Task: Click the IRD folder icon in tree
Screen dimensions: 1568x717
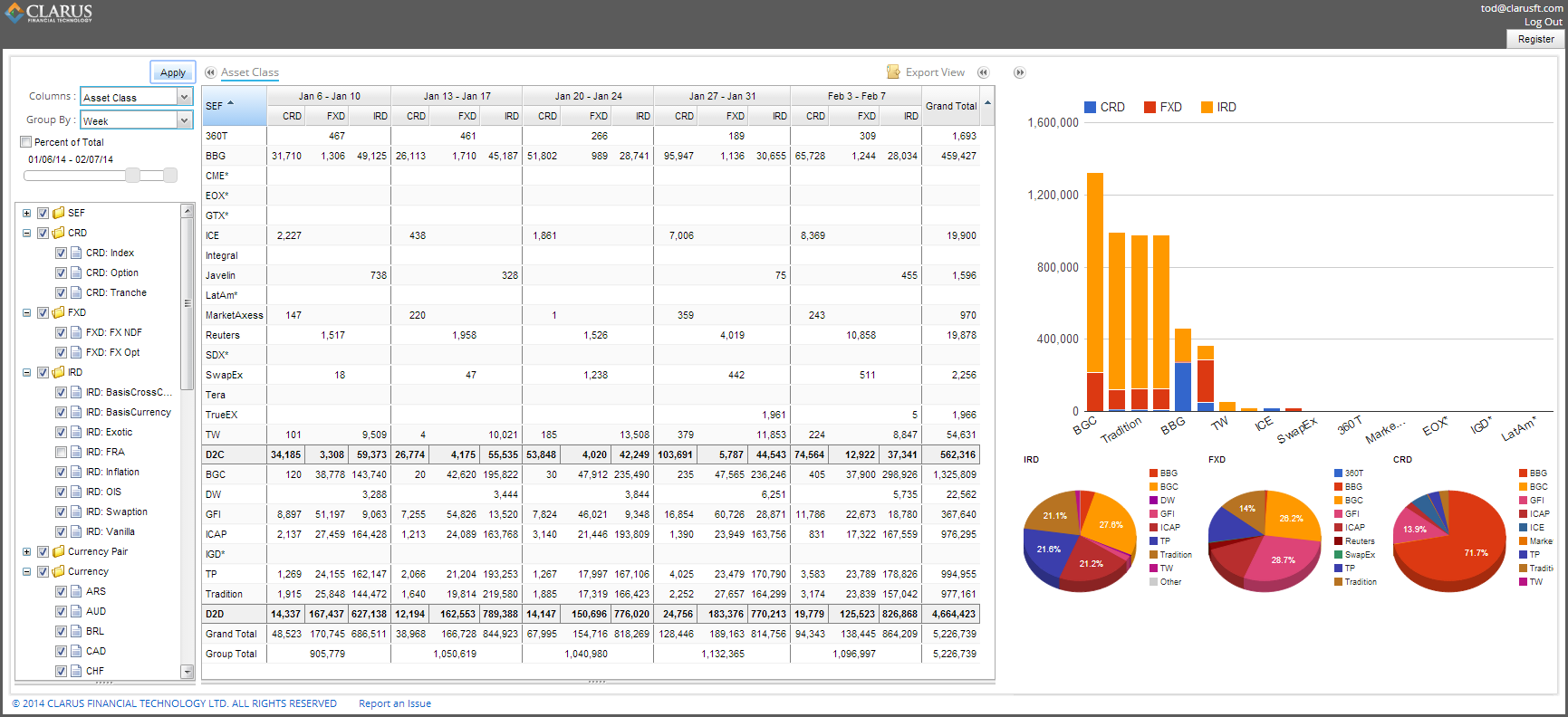Action: (59, 372)
